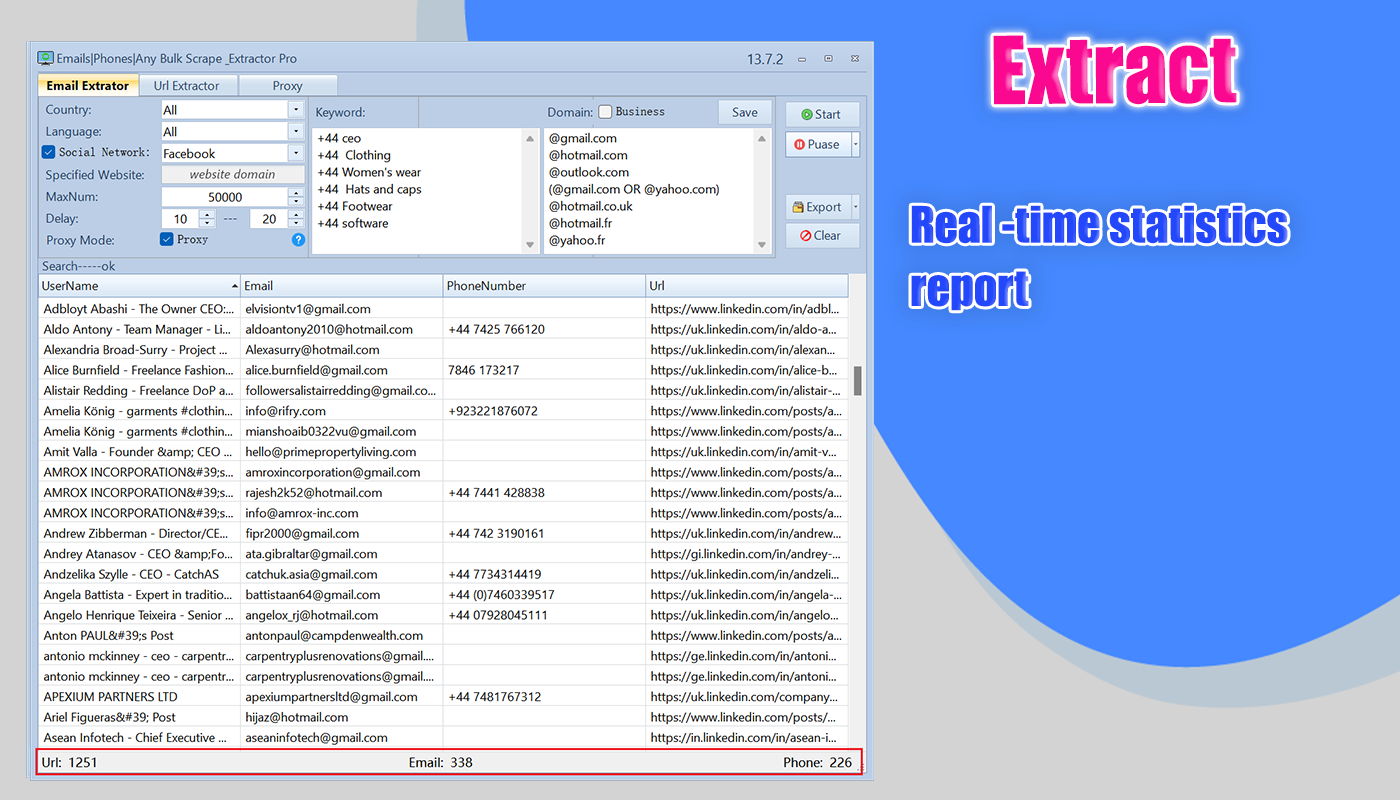The height and width of the screenshot is (800, 1400).
Task: Select the Asean Infotech row
Action: point(442,737)
